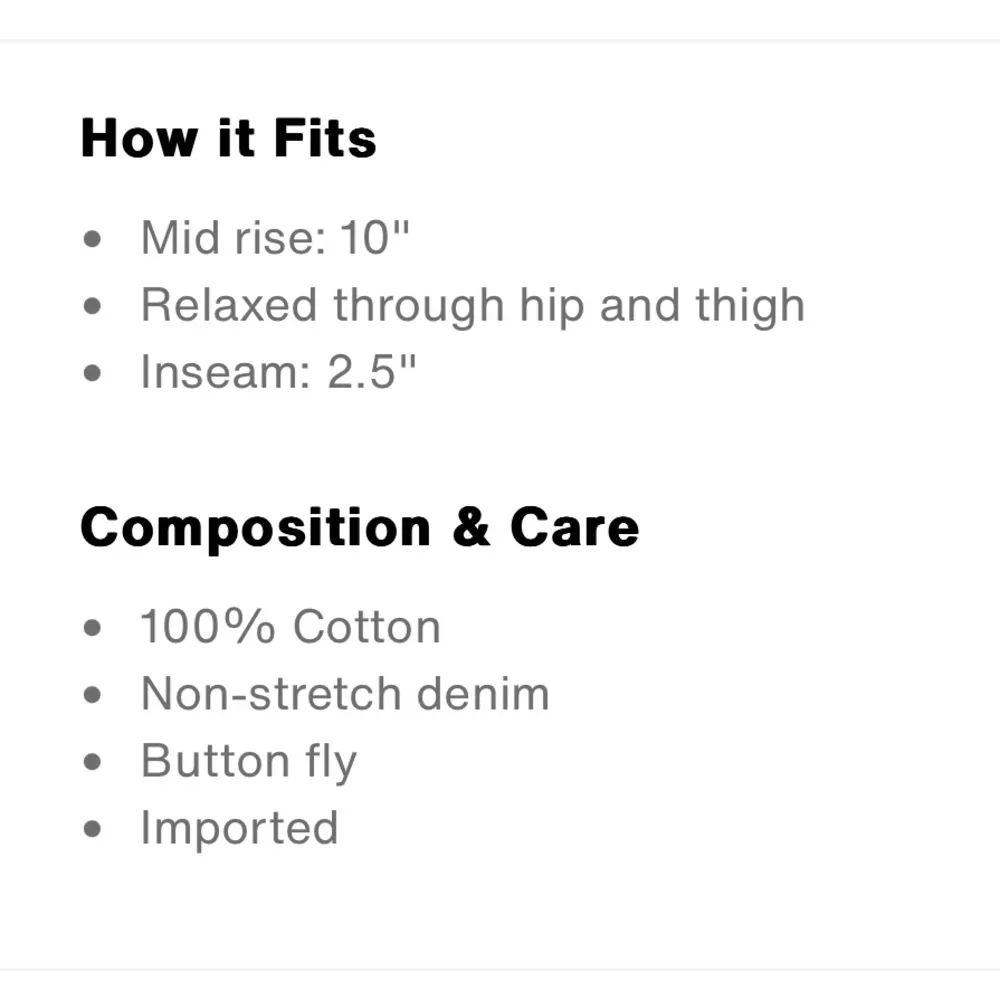
Task: Click the "Inseam: 2.5"" list item
Action: [x=277, y=372]
